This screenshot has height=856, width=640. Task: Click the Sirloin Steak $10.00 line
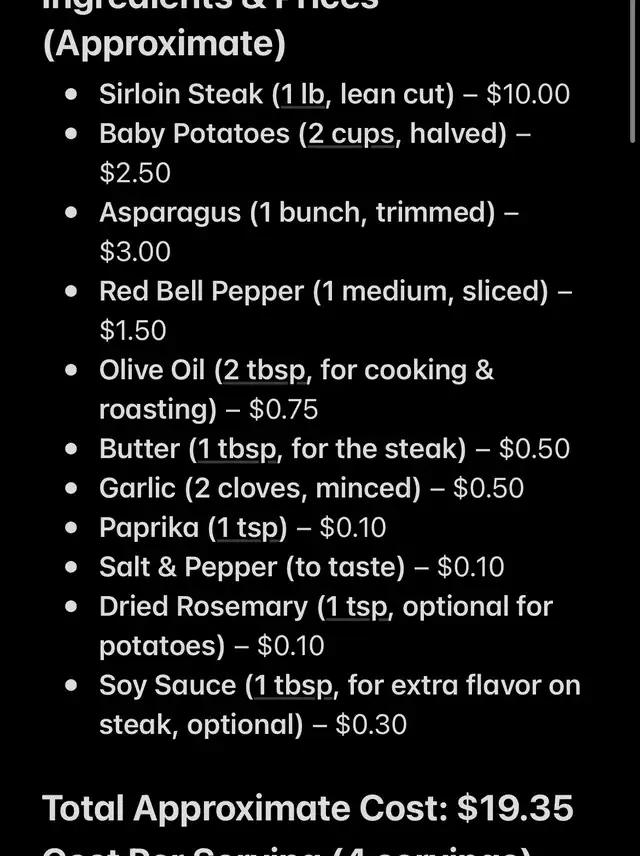(x=334, y=94)
